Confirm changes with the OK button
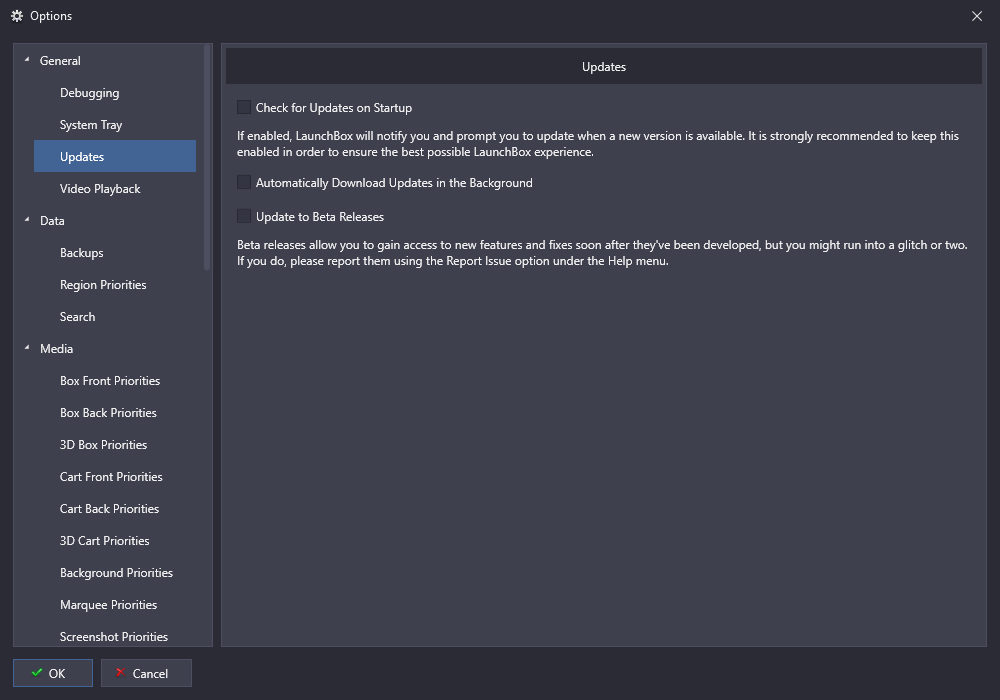 (53, 673)
